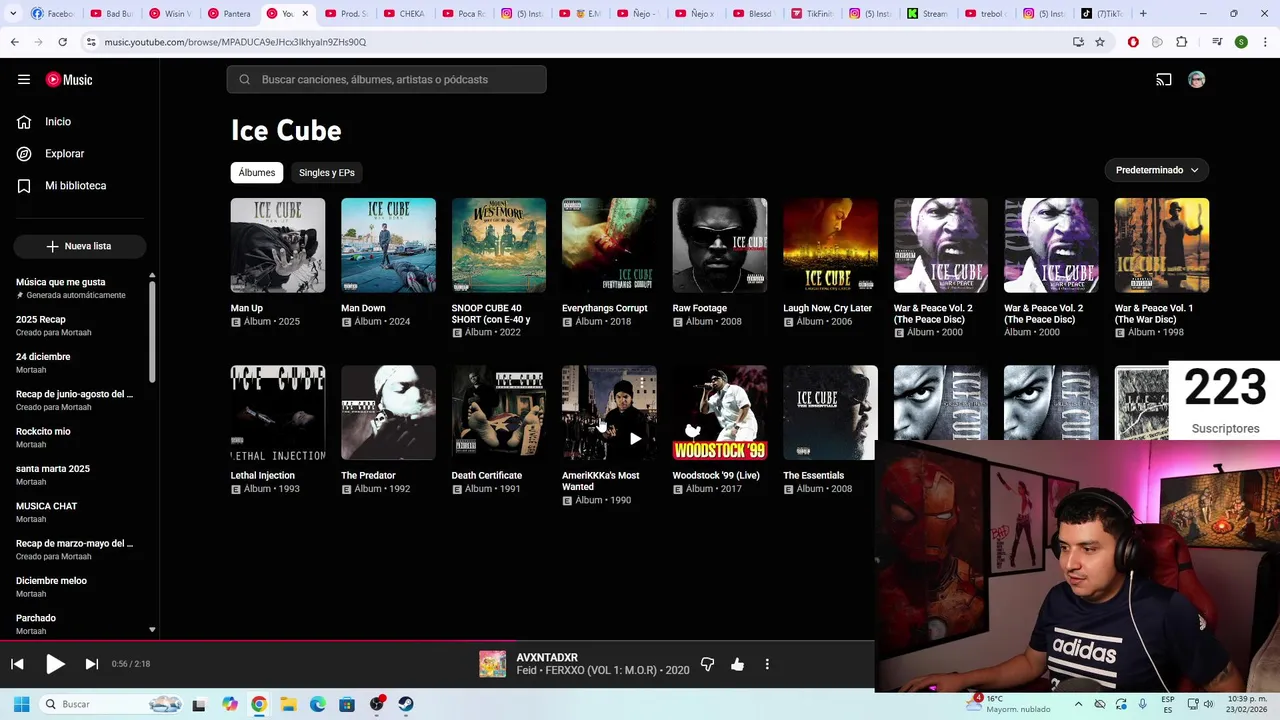Switch to the Bad Bunny tab

[x=112, y=14]
